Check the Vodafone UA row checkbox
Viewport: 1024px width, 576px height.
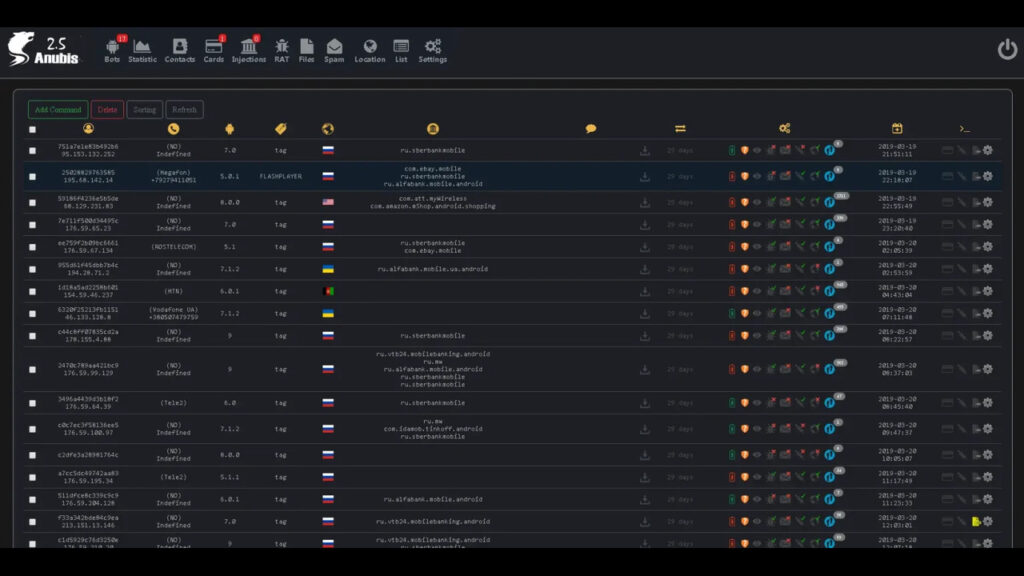33,313
